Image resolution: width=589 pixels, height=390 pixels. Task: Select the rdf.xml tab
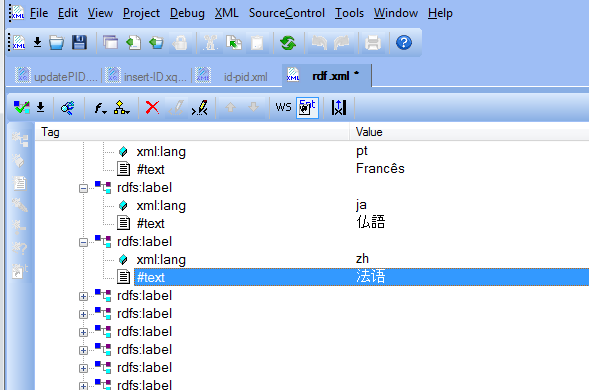coord(326,76)
